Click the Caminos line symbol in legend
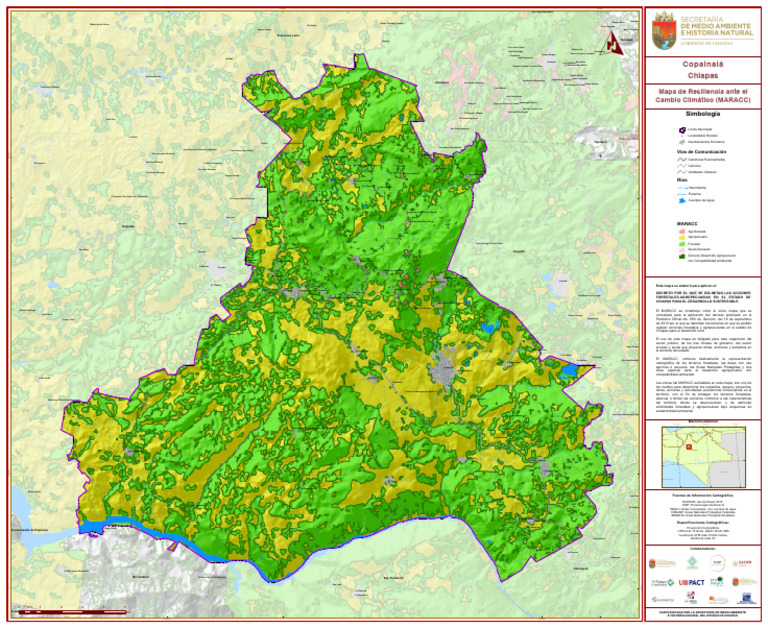 point(682,166)
